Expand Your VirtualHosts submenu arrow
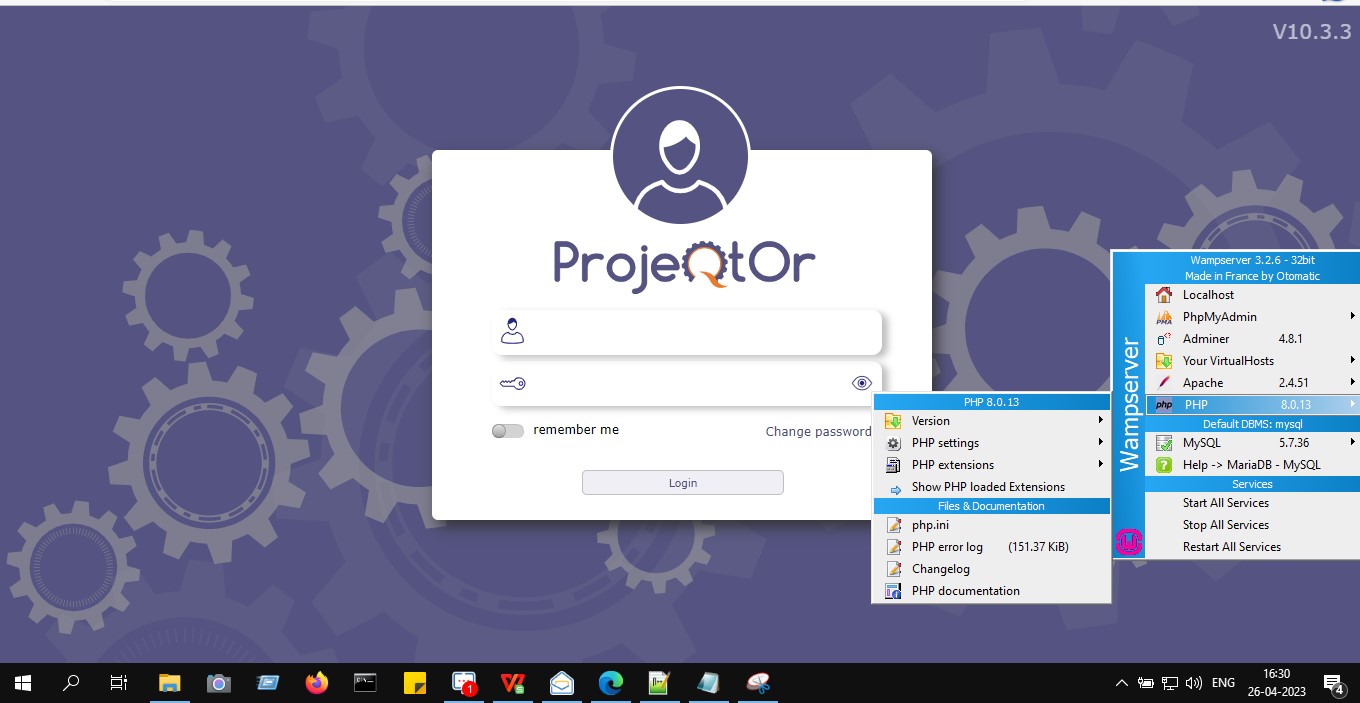This screenshot has width=1360, height=703. [1352, 361]
